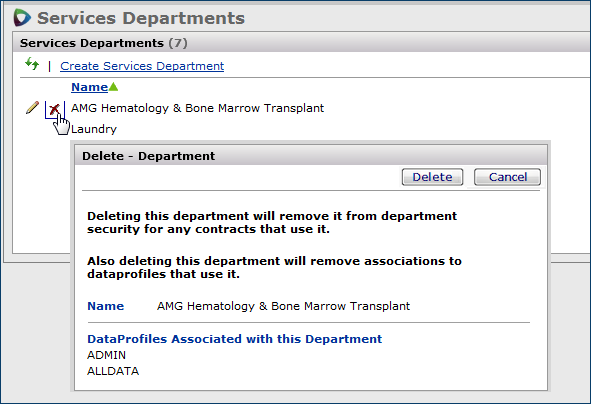
Task: Click the application logo beside Services Departments
Action: pyautogui.click(x=21, y=17)
